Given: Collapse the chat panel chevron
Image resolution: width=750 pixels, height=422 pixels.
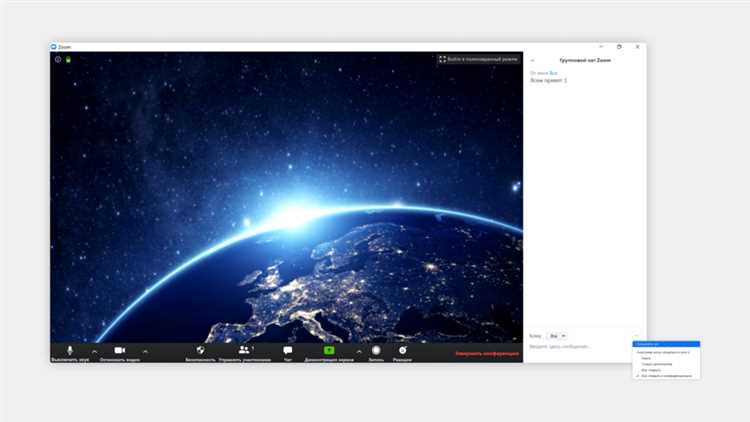Looking at the screenshot, I should (x=532, y=61).
